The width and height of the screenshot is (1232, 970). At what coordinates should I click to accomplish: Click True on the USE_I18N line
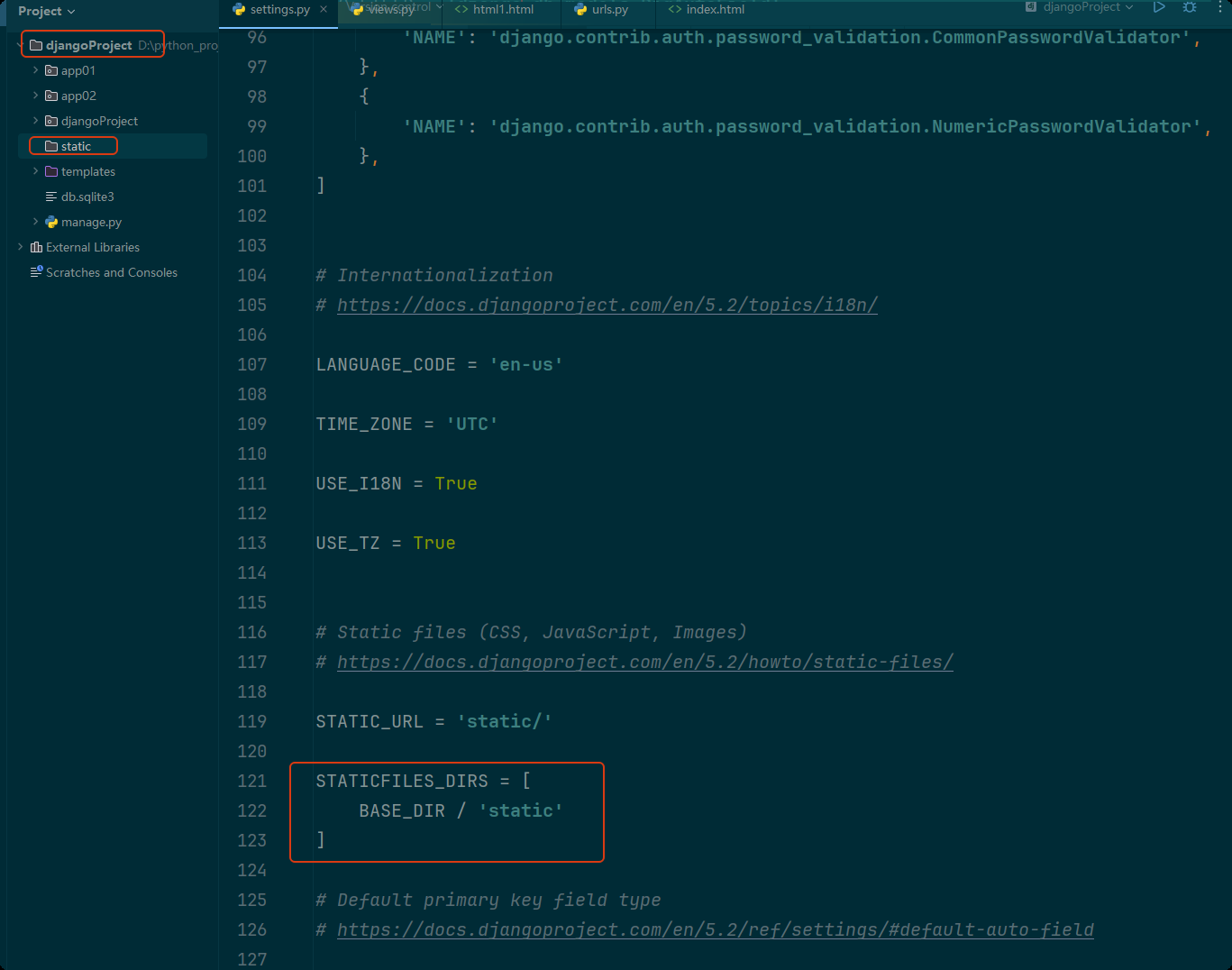point(456,483)
